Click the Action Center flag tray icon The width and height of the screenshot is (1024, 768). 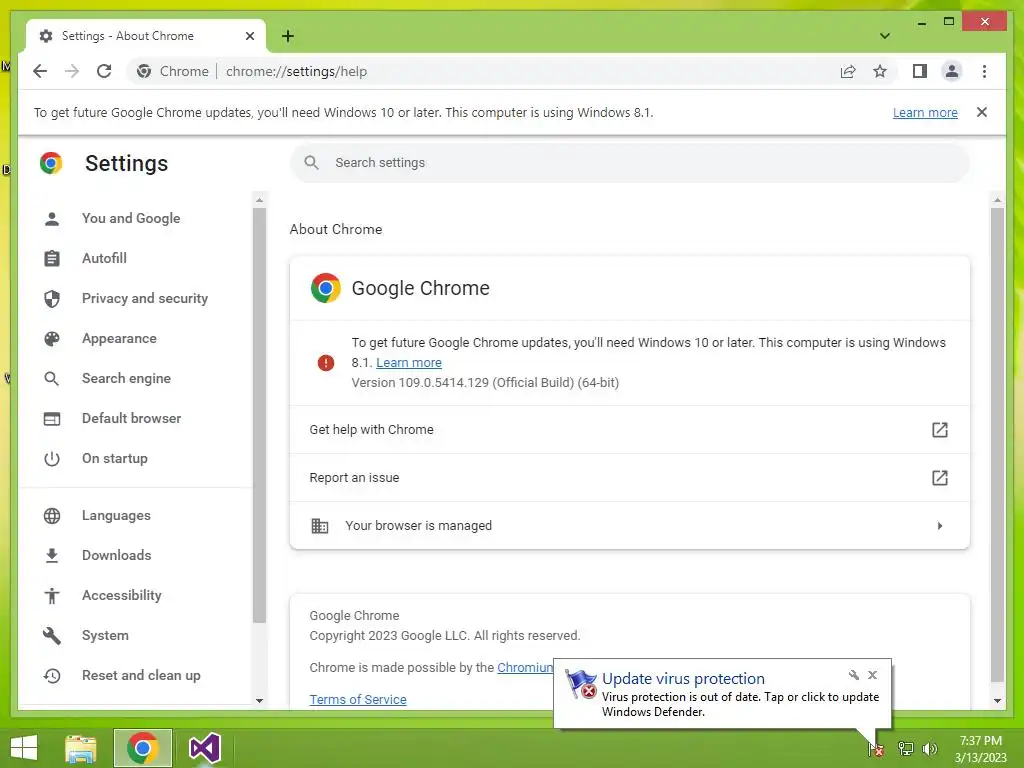[x=876, y=749]
